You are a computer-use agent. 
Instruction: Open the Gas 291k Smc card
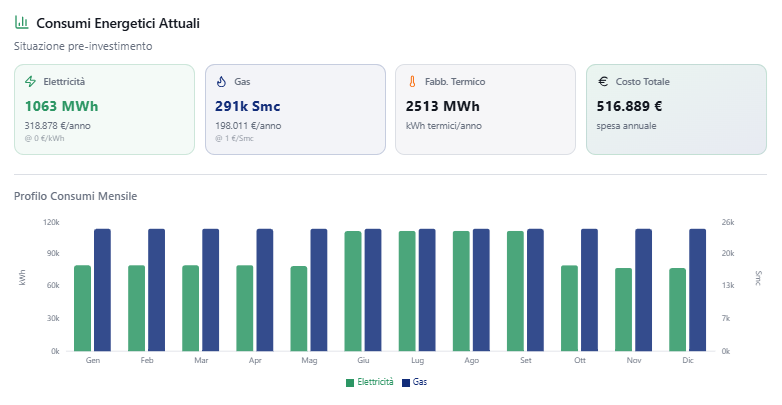295,110
